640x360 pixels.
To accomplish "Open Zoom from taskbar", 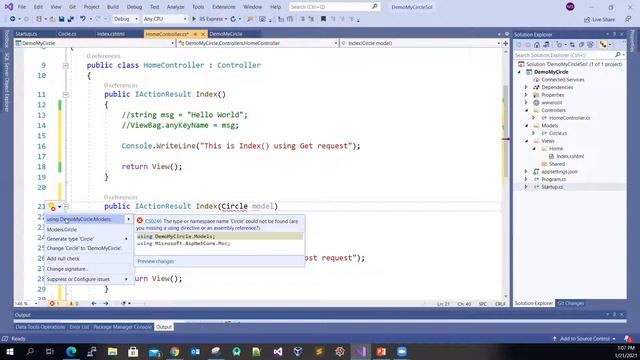I will coord(402,351).
